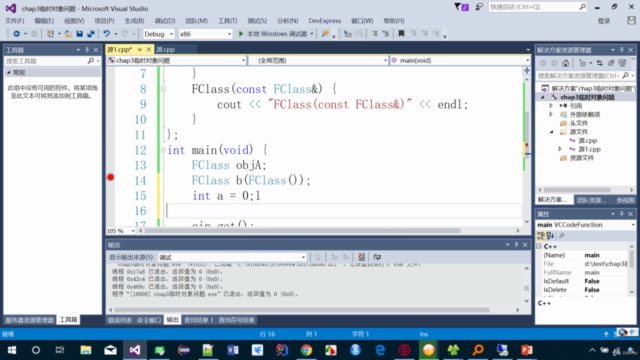Click the Save All toolbar icon

pos(91,34)
